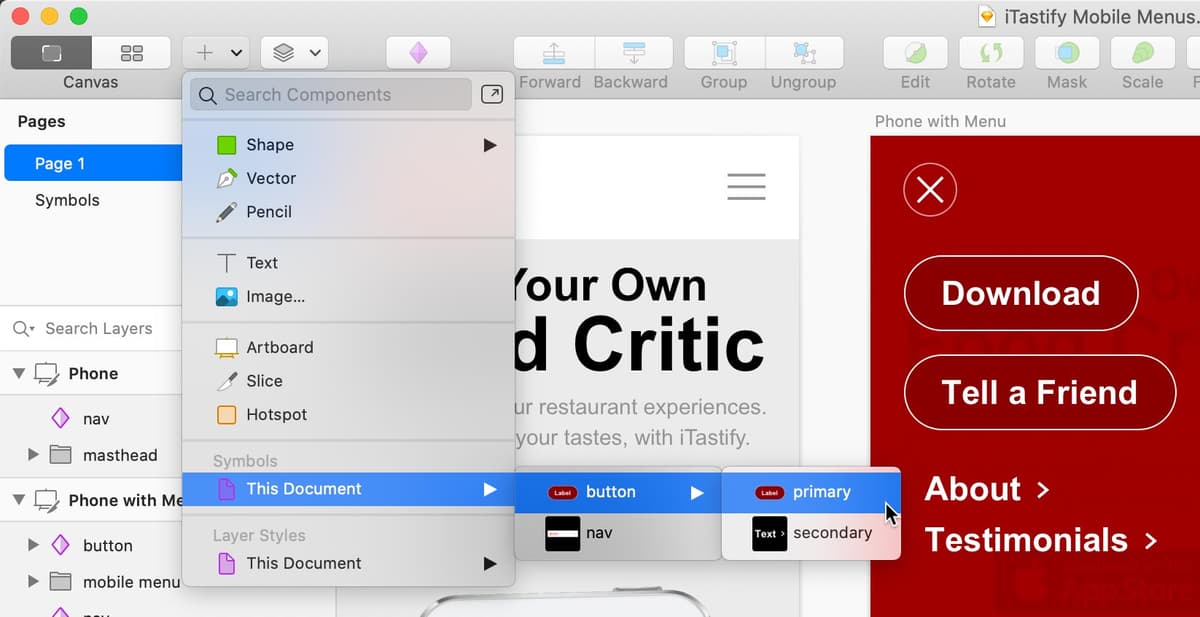Open components window icon beside search field
This screenshot has height=617, width=1200.
click(492, 94)
